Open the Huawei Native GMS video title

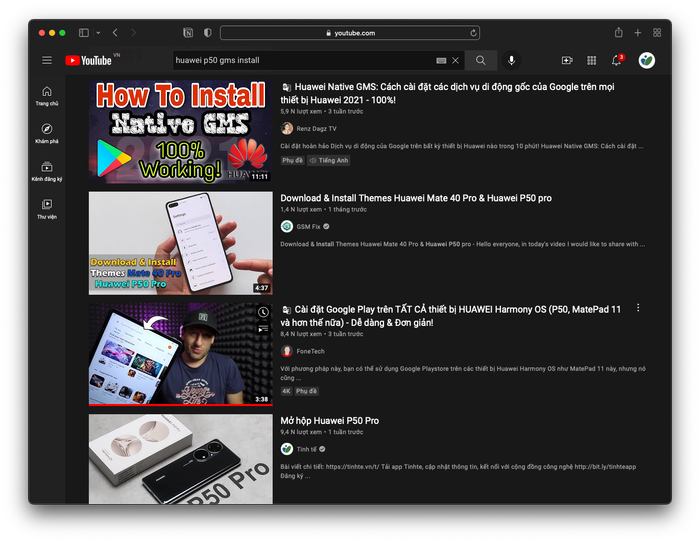pyautogui.click(x=447, y=93)
